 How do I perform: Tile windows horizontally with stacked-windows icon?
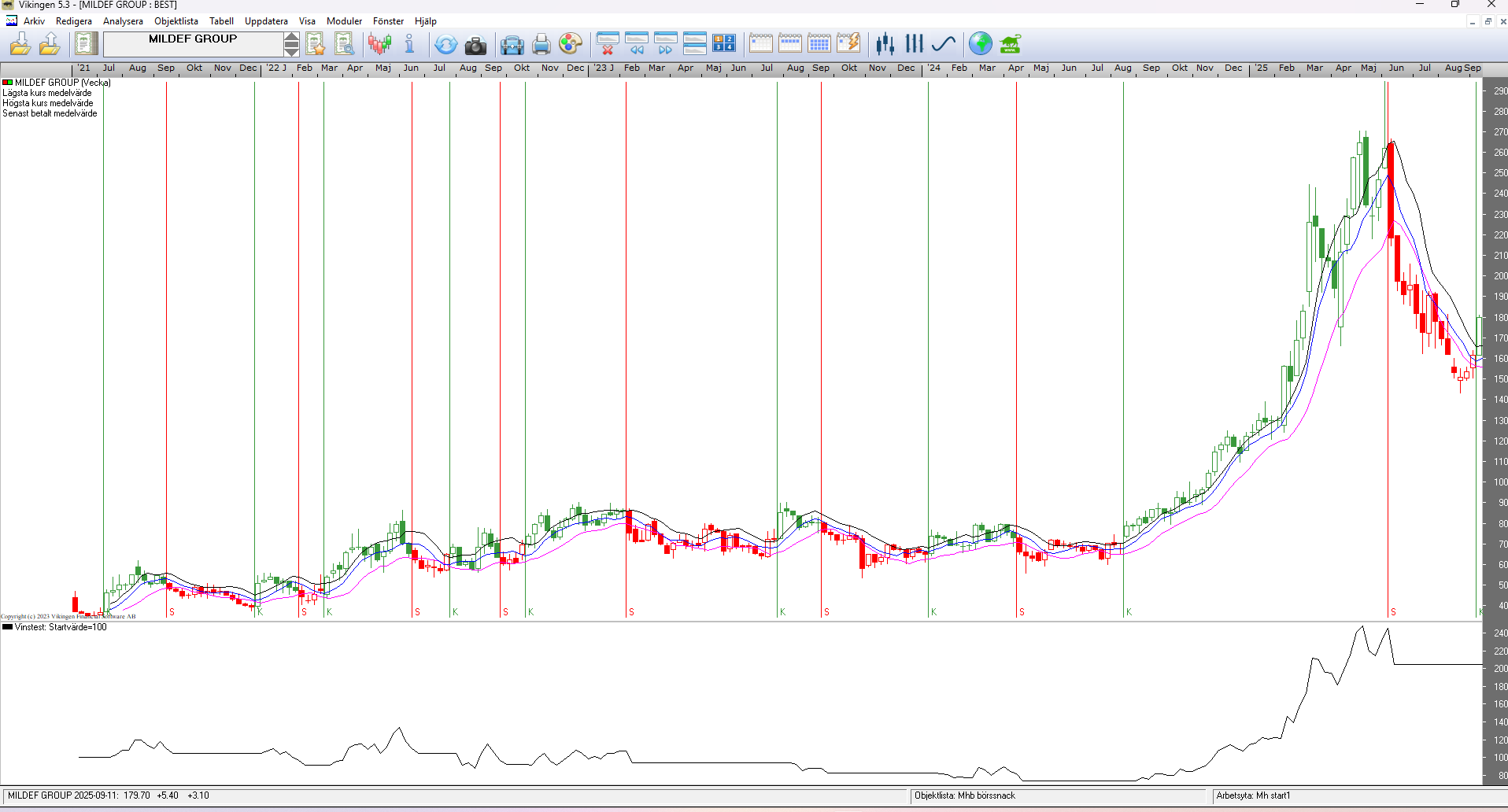[695, 43]
